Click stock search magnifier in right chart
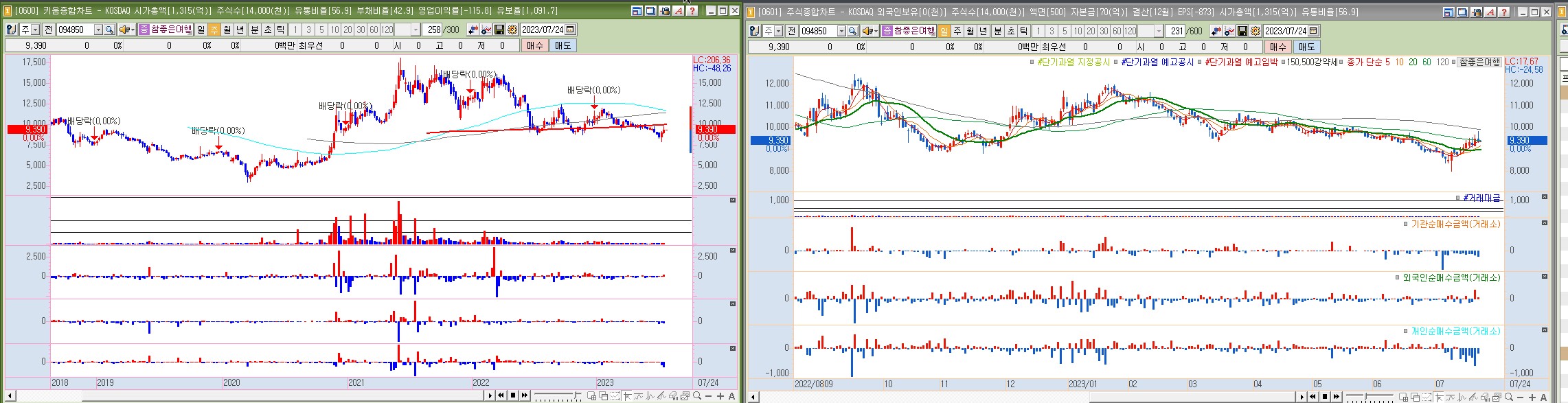This screenshot has width=1568, height=403. point(852,31)
